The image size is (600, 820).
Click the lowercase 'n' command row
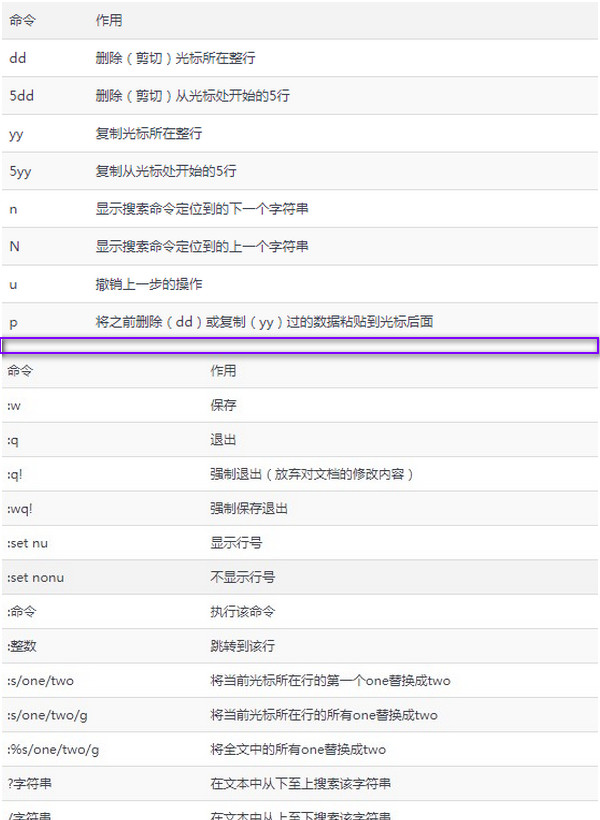click(13, 209)
